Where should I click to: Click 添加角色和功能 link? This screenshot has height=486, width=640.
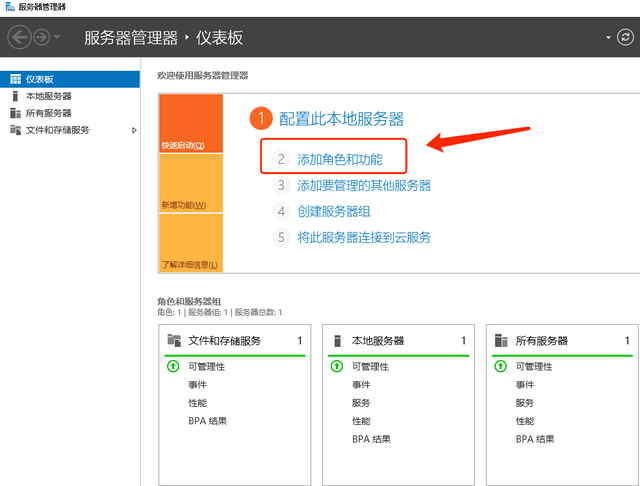click(340, 159)
